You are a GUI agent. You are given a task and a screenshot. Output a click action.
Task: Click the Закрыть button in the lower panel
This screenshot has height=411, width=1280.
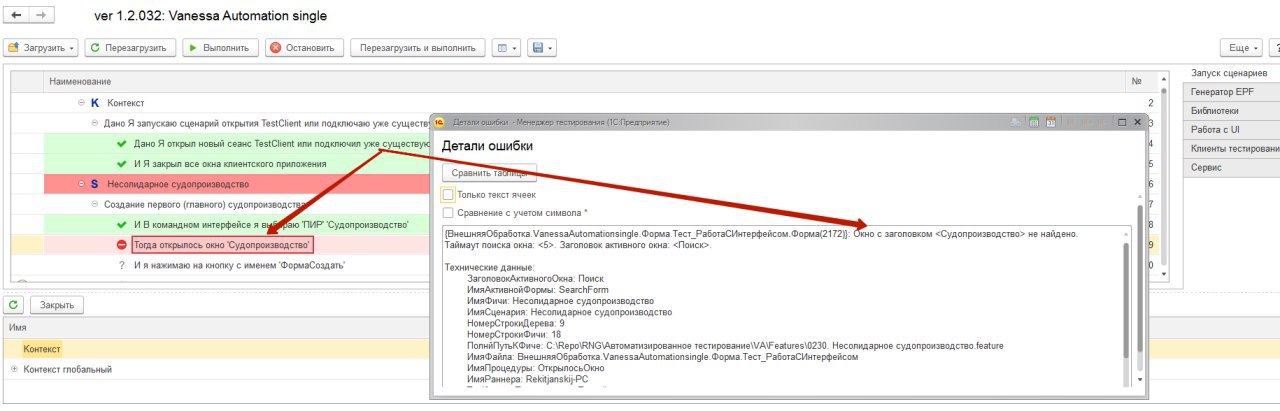pyautogui.click(x=57, y=305)
